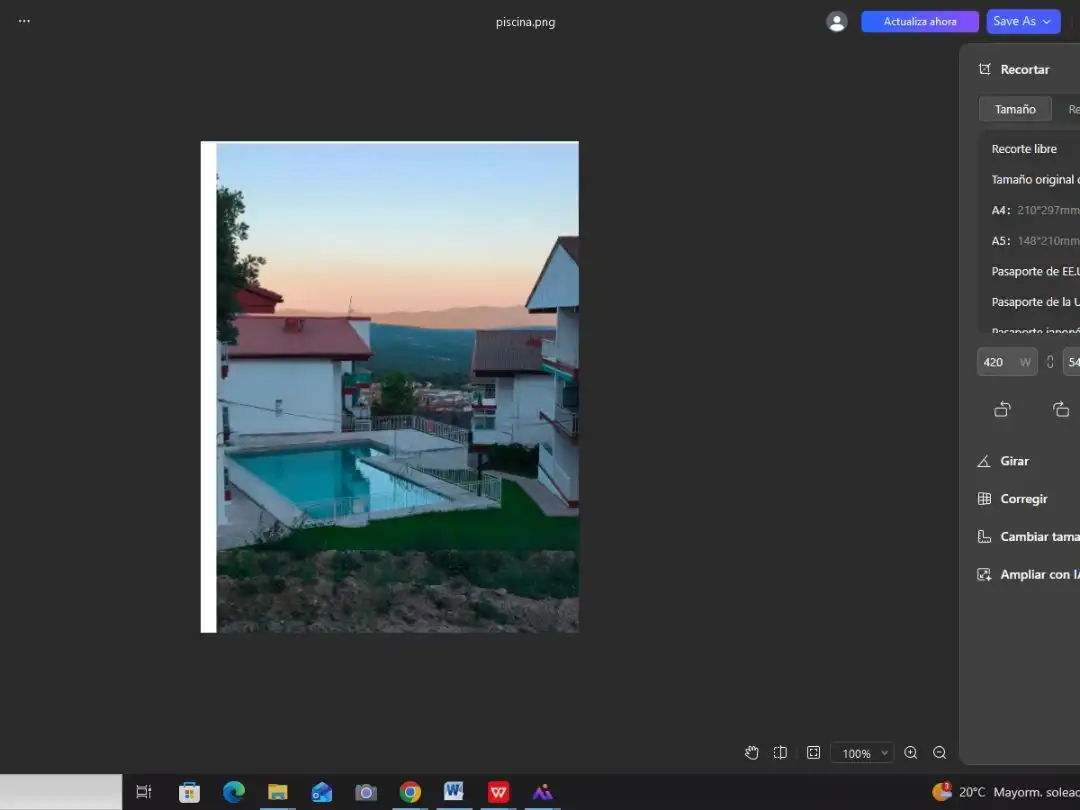Open the Ampliar con IA tool
The image size is (1080, 810).
(x=1028, y=575)
